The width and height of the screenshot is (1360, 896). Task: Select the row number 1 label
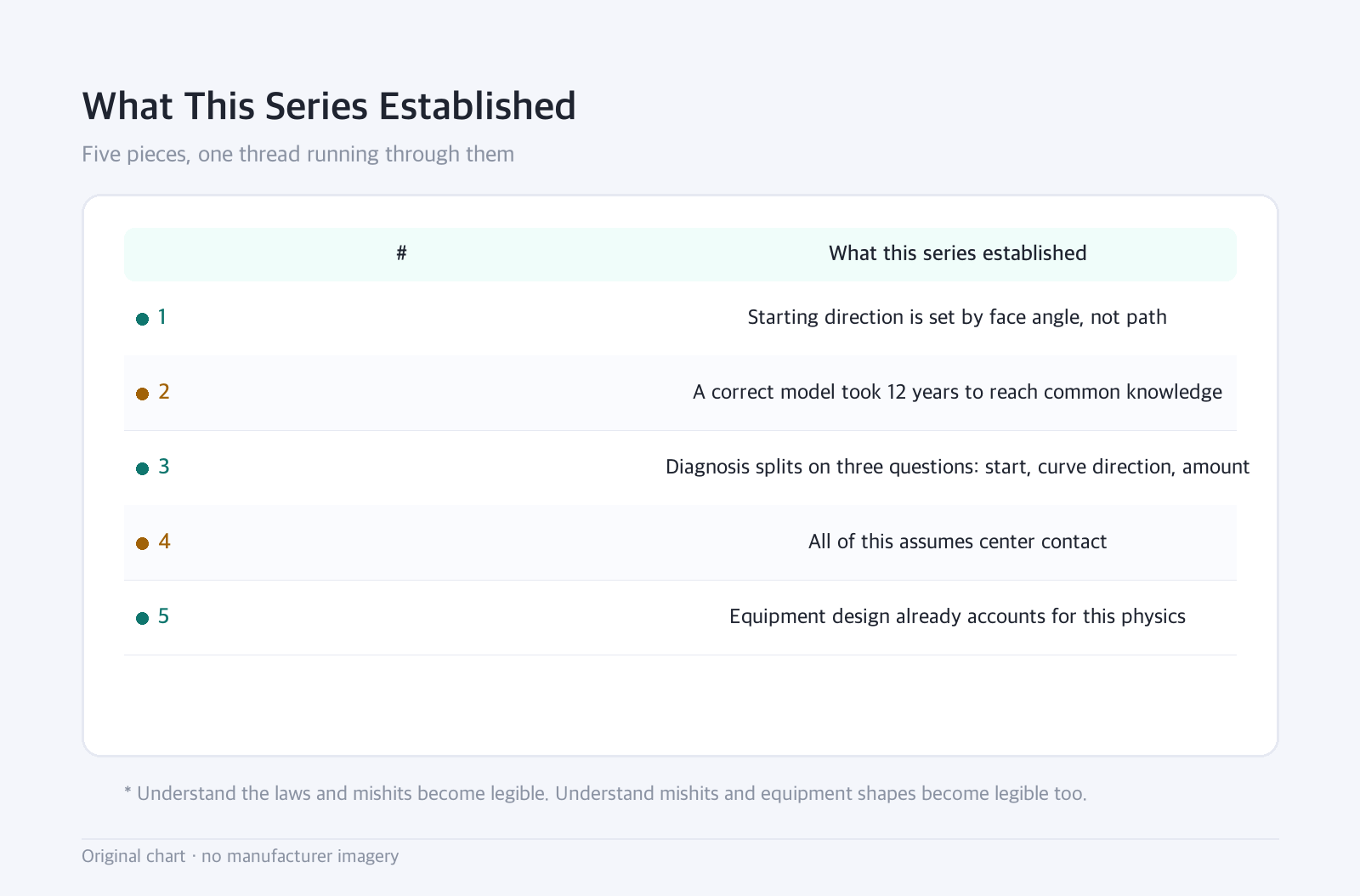click(162, 317)
